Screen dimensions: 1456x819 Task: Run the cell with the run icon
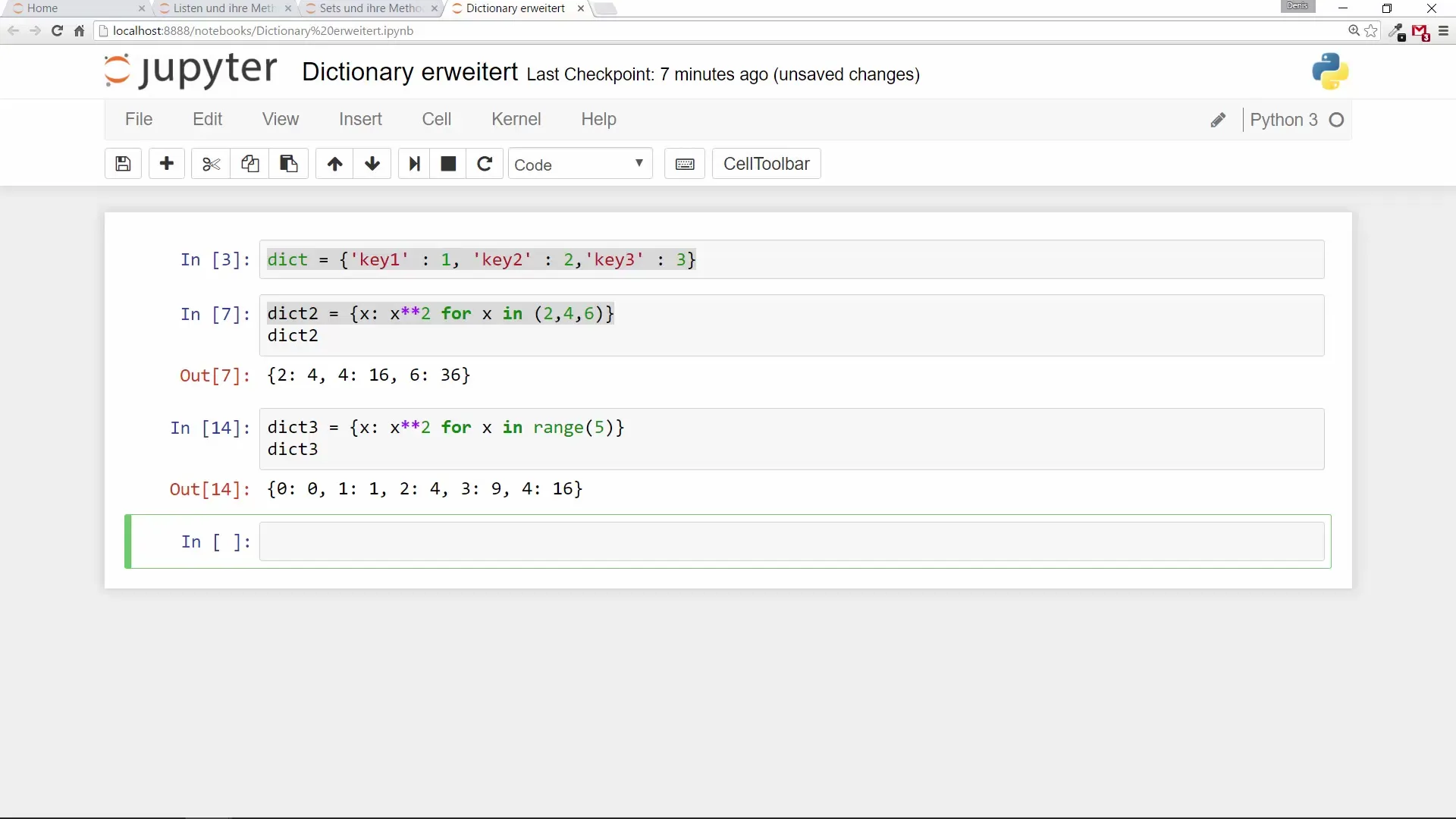[x=414, y=164]
